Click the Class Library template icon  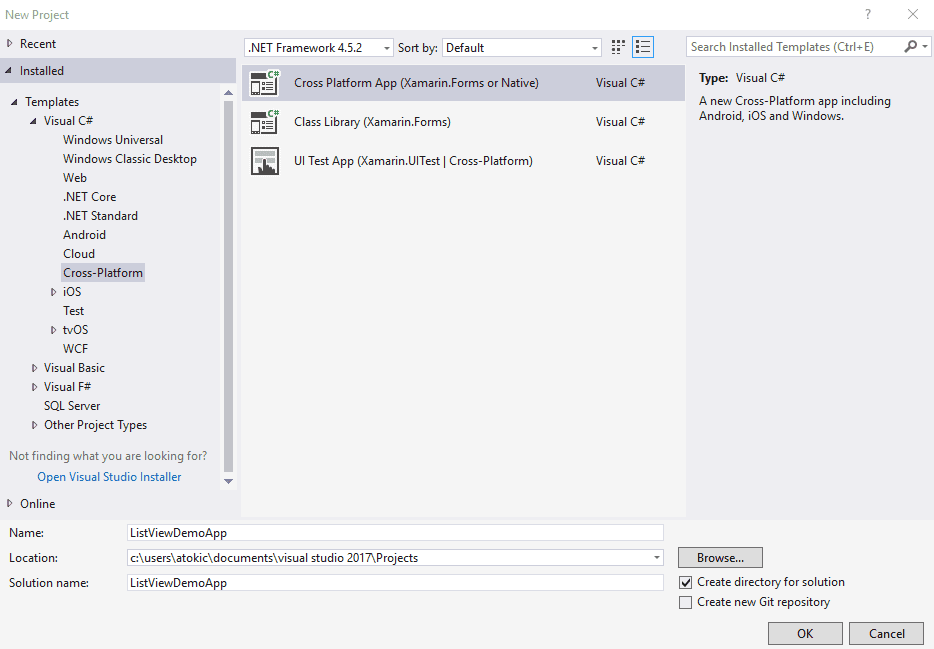coord(264,122)
